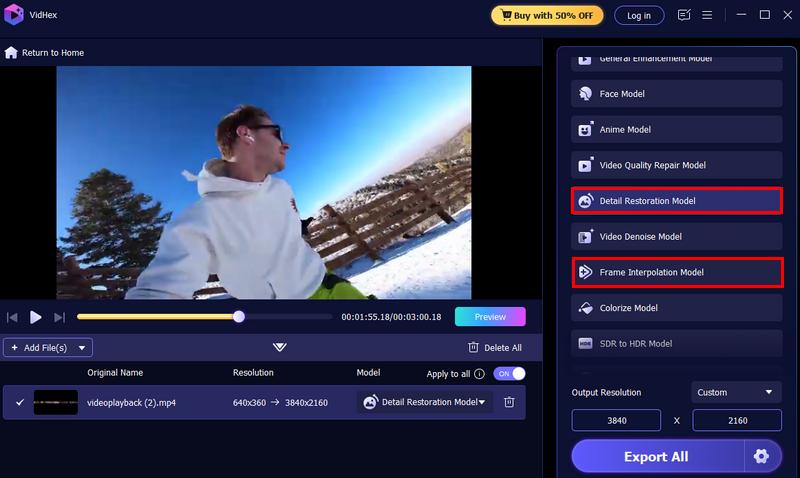Uncheck the videoplayback (2).mp4 file checkbox

coord(20,402)
